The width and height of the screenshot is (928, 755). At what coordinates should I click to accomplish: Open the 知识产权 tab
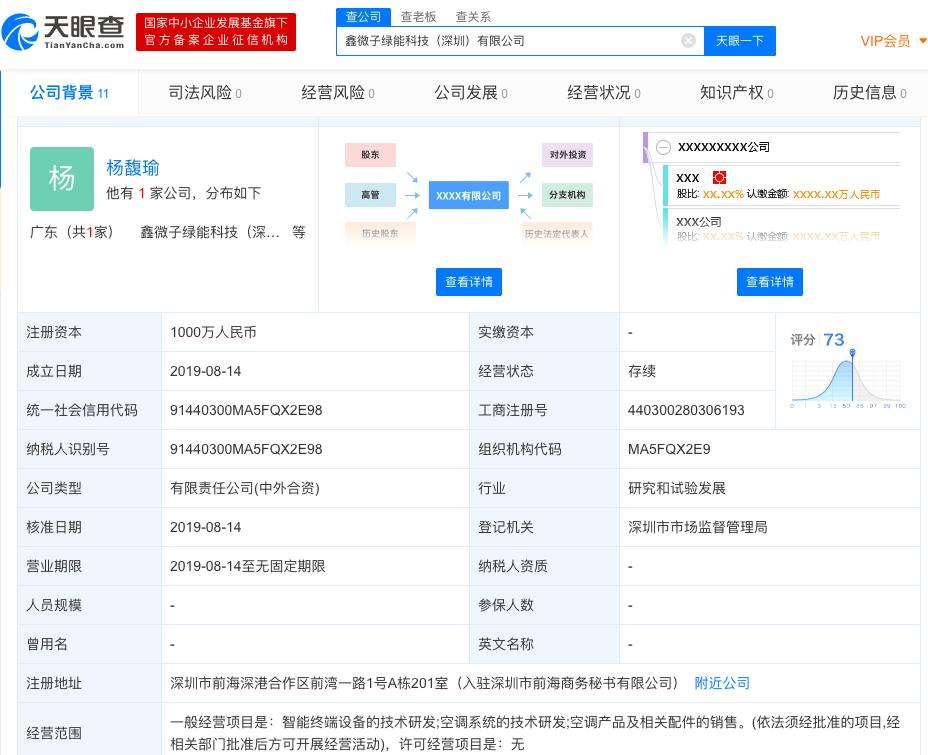(x=736, y=93)
